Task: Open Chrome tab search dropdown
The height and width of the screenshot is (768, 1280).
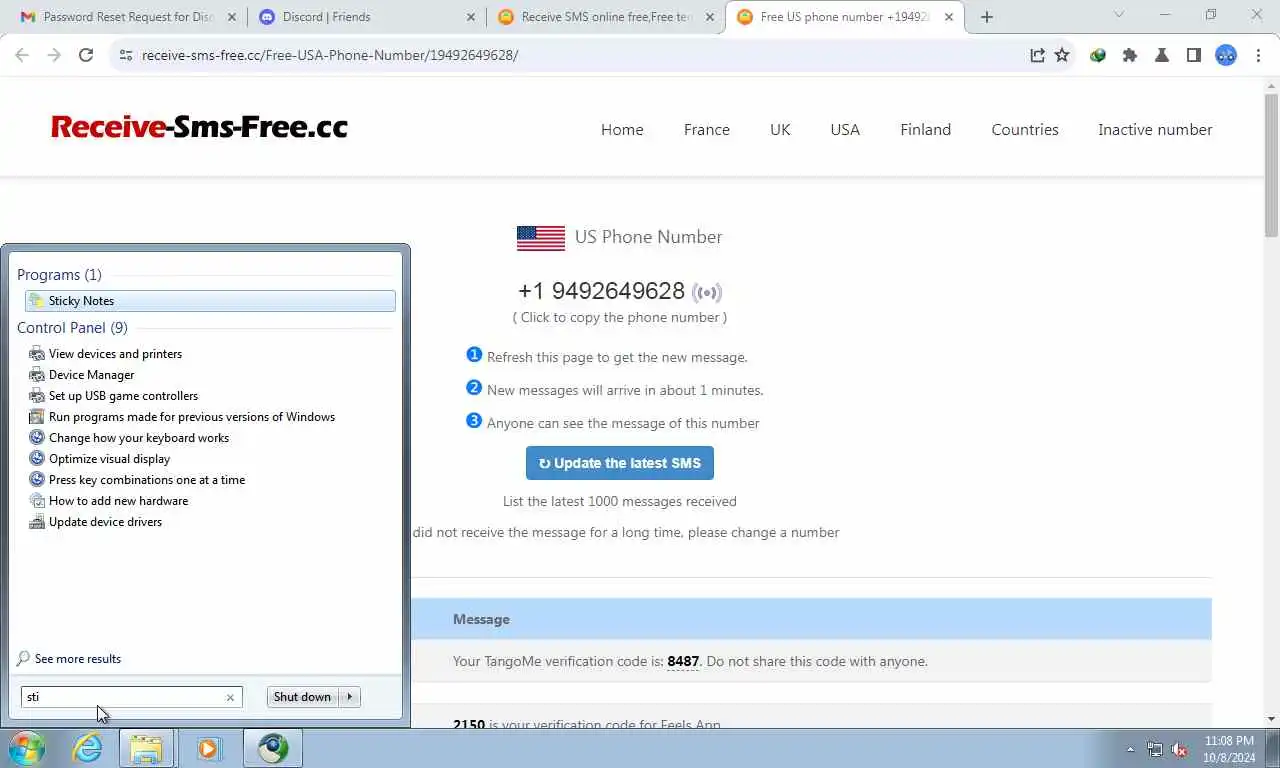Action: tap(1118, 15)
